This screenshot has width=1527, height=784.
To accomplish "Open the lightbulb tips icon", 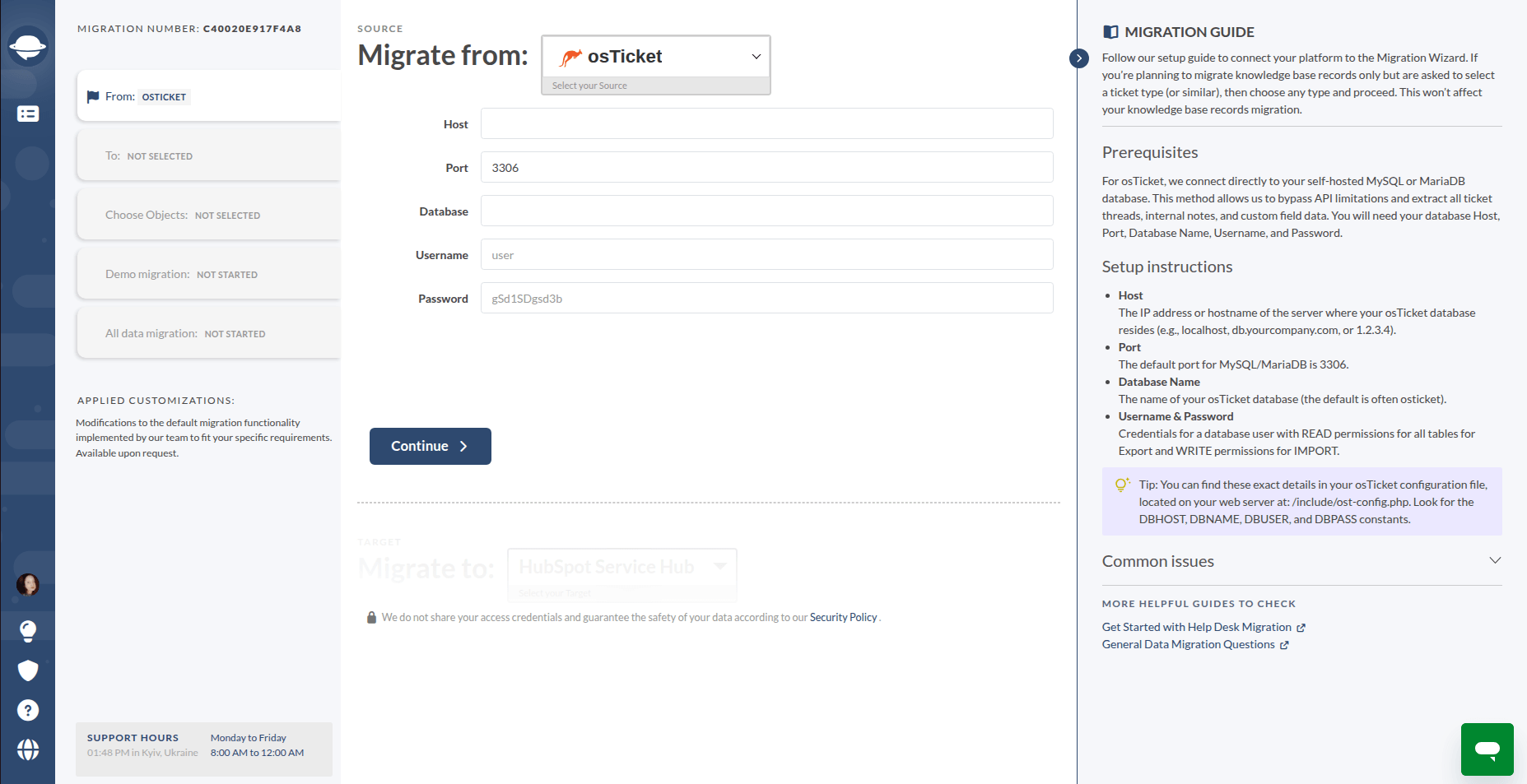I will (28, 631).
